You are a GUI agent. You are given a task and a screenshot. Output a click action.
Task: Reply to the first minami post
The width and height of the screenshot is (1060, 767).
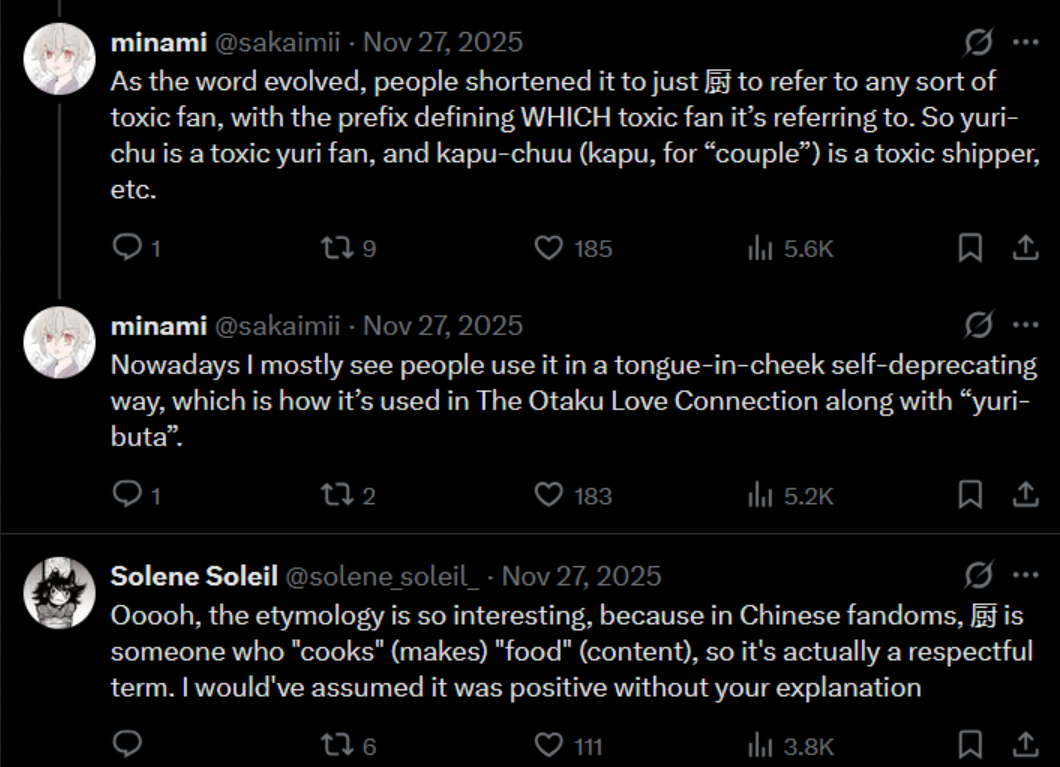tap(126, 247)
